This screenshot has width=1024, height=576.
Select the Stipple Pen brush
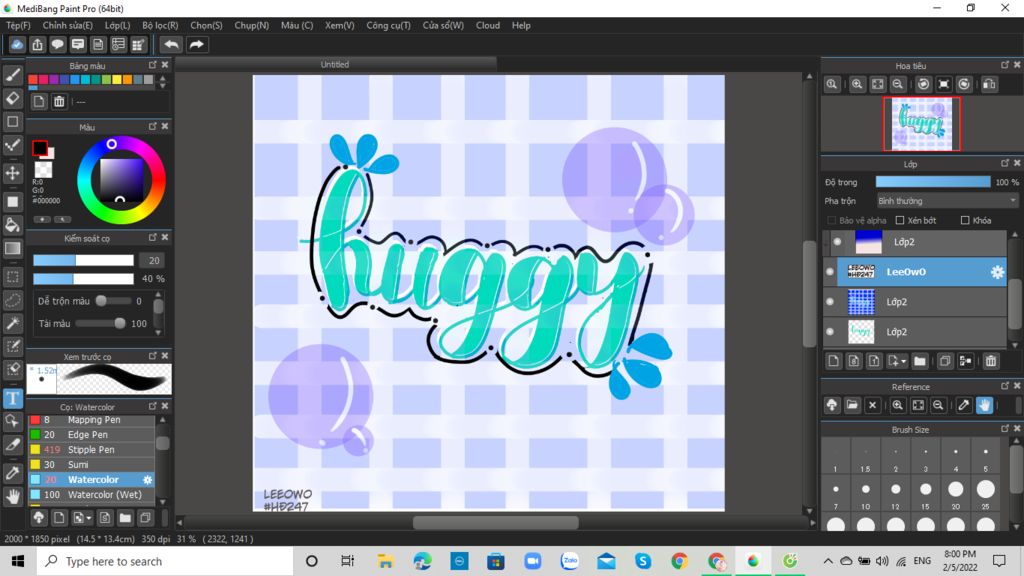91,449
